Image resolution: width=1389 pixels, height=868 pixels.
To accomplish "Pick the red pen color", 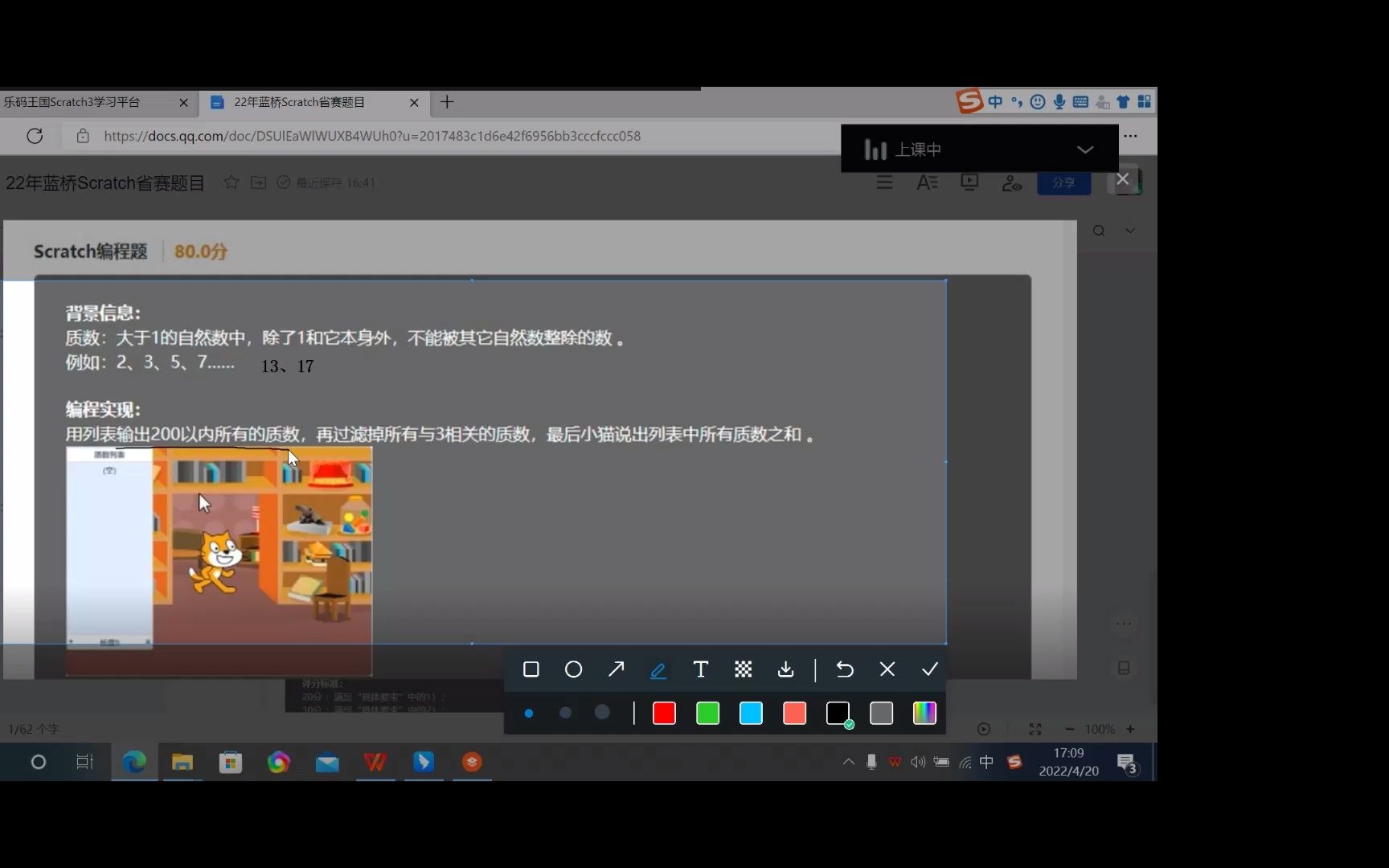I will tap(664, 713).
